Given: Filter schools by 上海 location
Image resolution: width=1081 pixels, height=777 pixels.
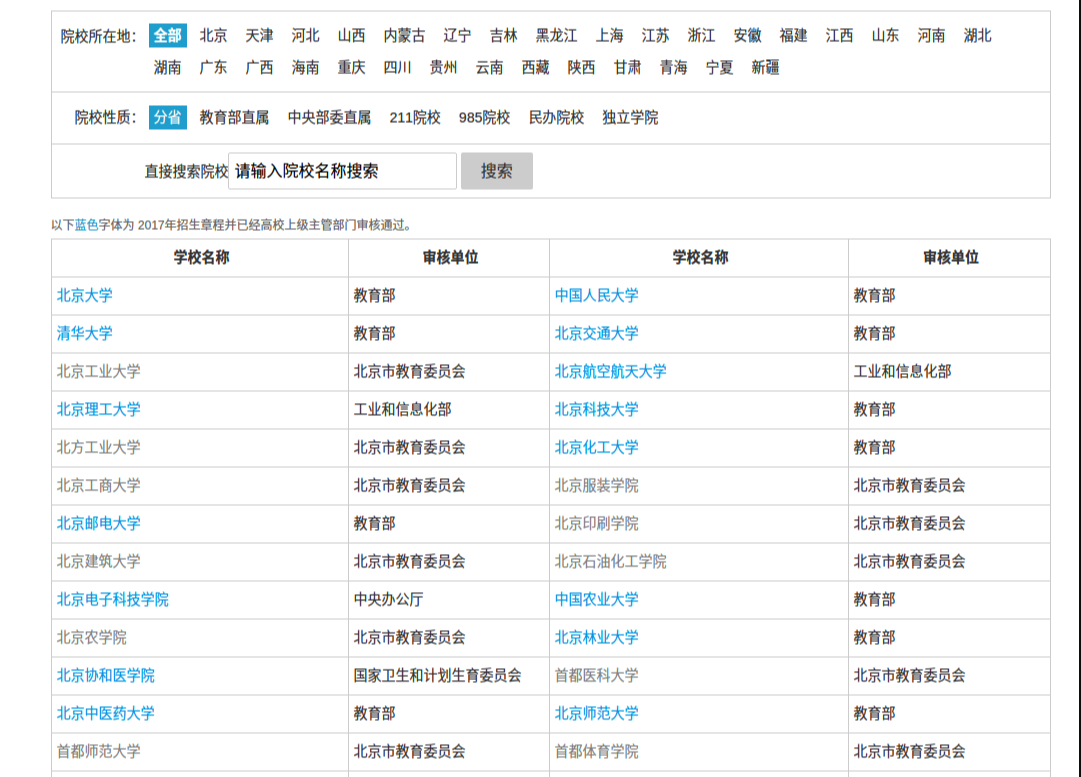Looking at the screenshot, I should 609,35.
